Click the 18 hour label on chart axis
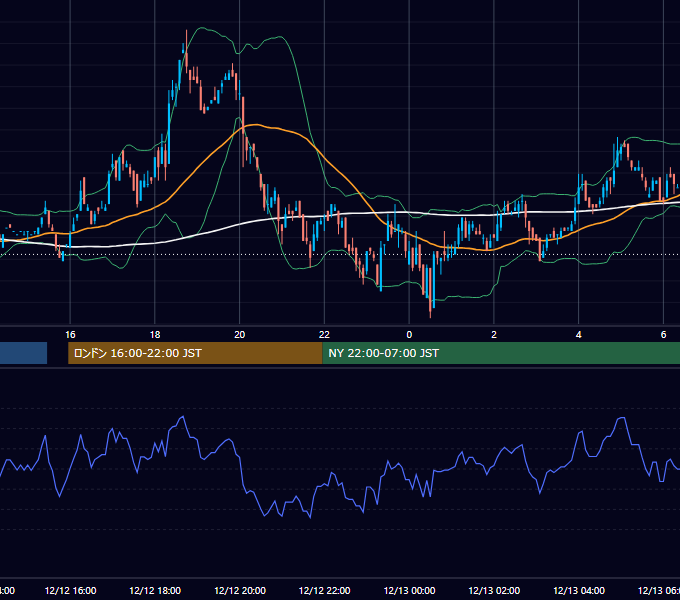Screen dimensions: 680x600 [155, 335]
